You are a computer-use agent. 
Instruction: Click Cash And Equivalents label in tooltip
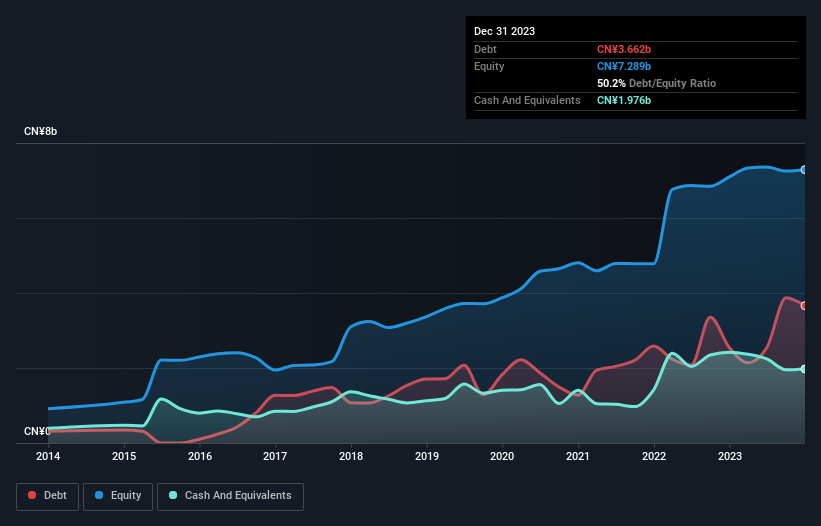pyautogui.click(x=527, y=100)
